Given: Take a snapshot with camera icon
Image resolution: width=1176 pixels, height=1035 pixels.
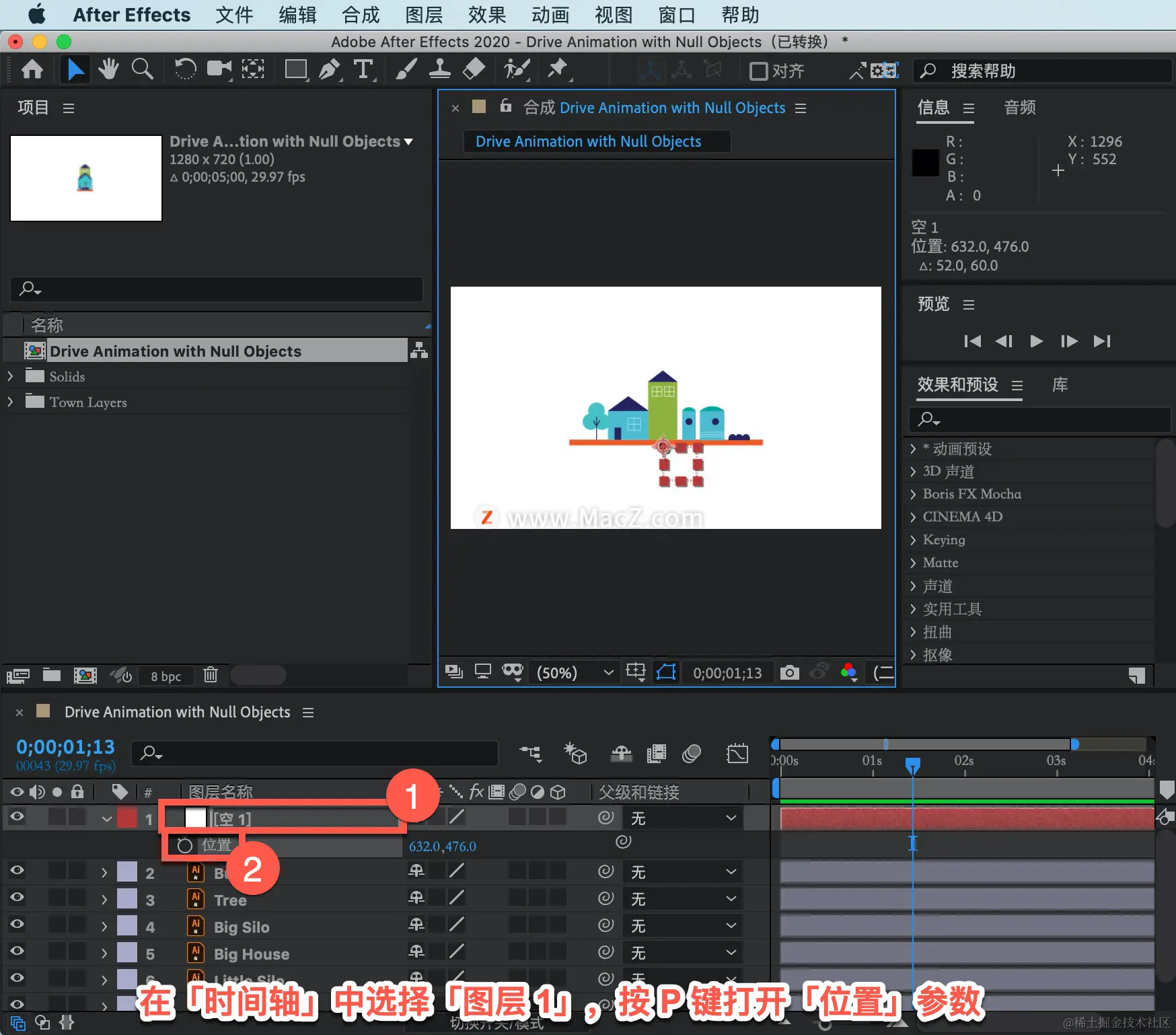Looking at the screenshot, I should [790, 672].
